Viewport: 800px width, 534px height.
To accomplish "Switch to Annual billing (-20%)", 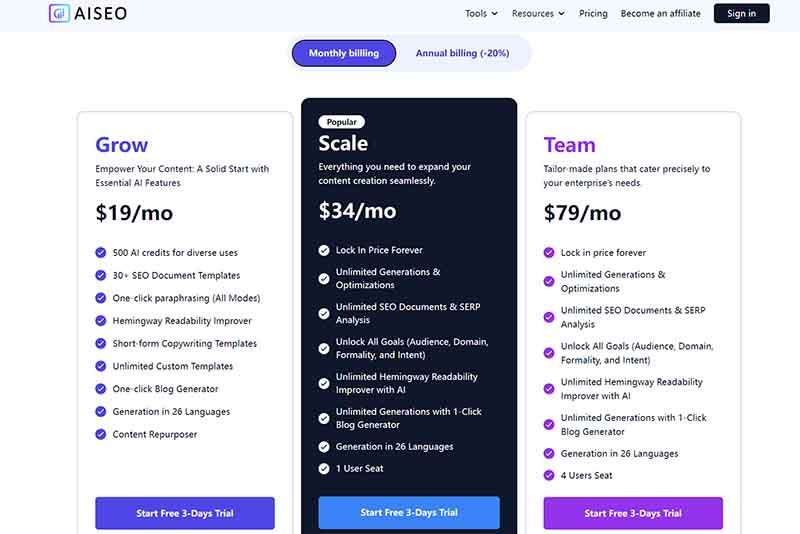I will [x=462, y=53].
